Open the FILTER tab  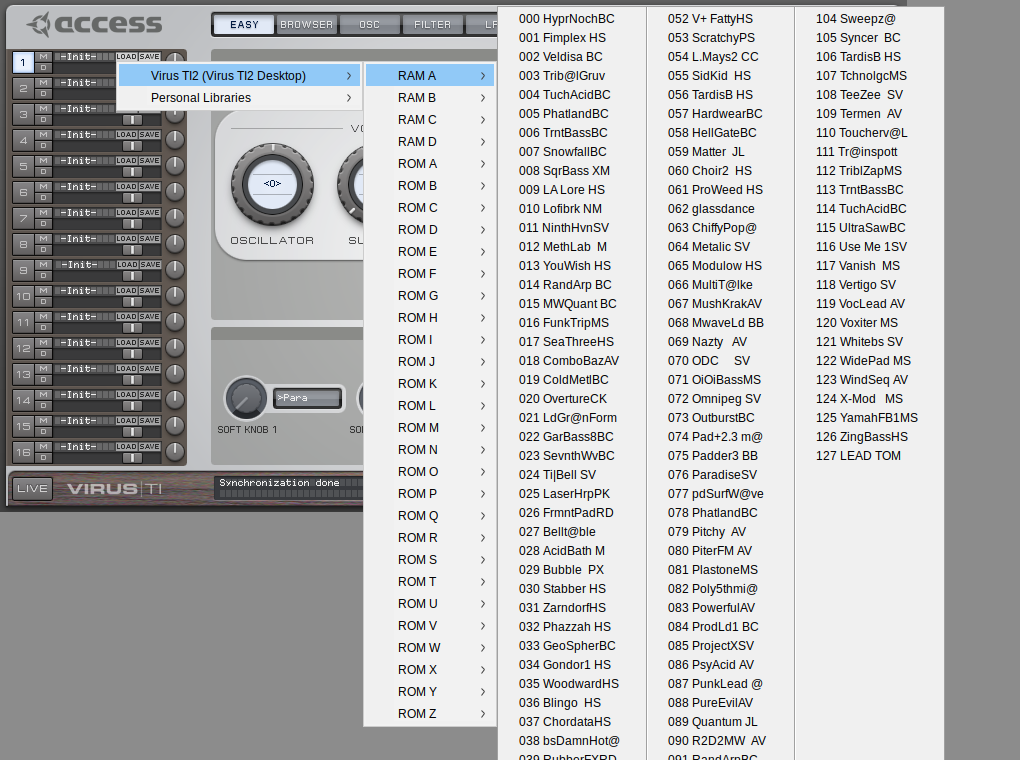[433, 25]
